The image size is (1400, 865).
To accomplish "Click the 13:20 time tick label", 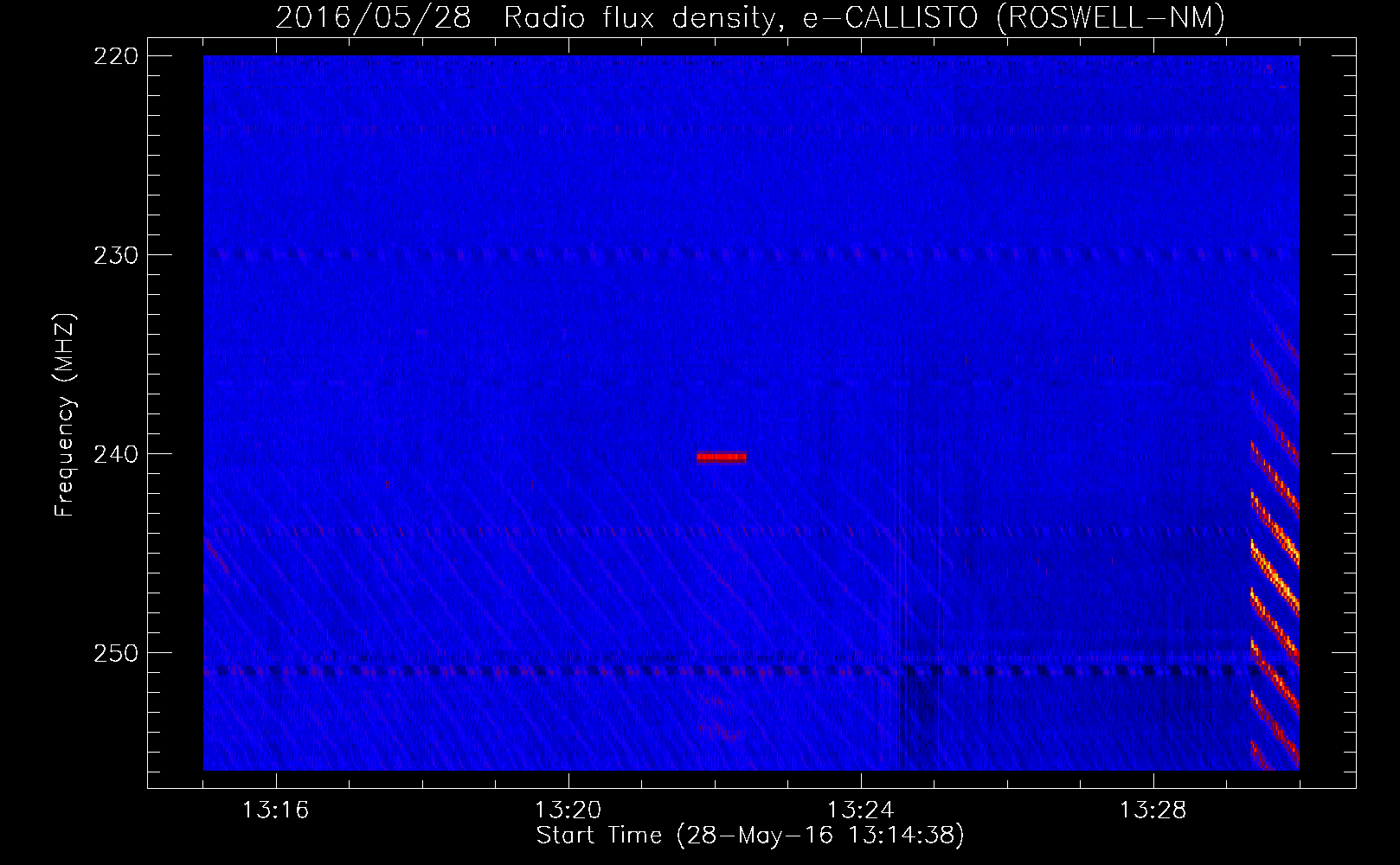I will pyautogui.click(x=568, y=810).
